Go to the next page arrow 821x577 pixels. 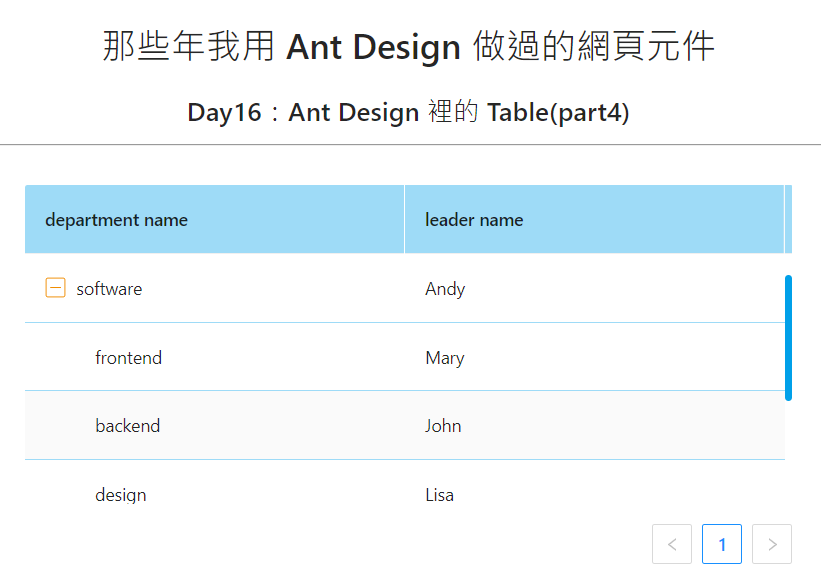tap(772, 544)
